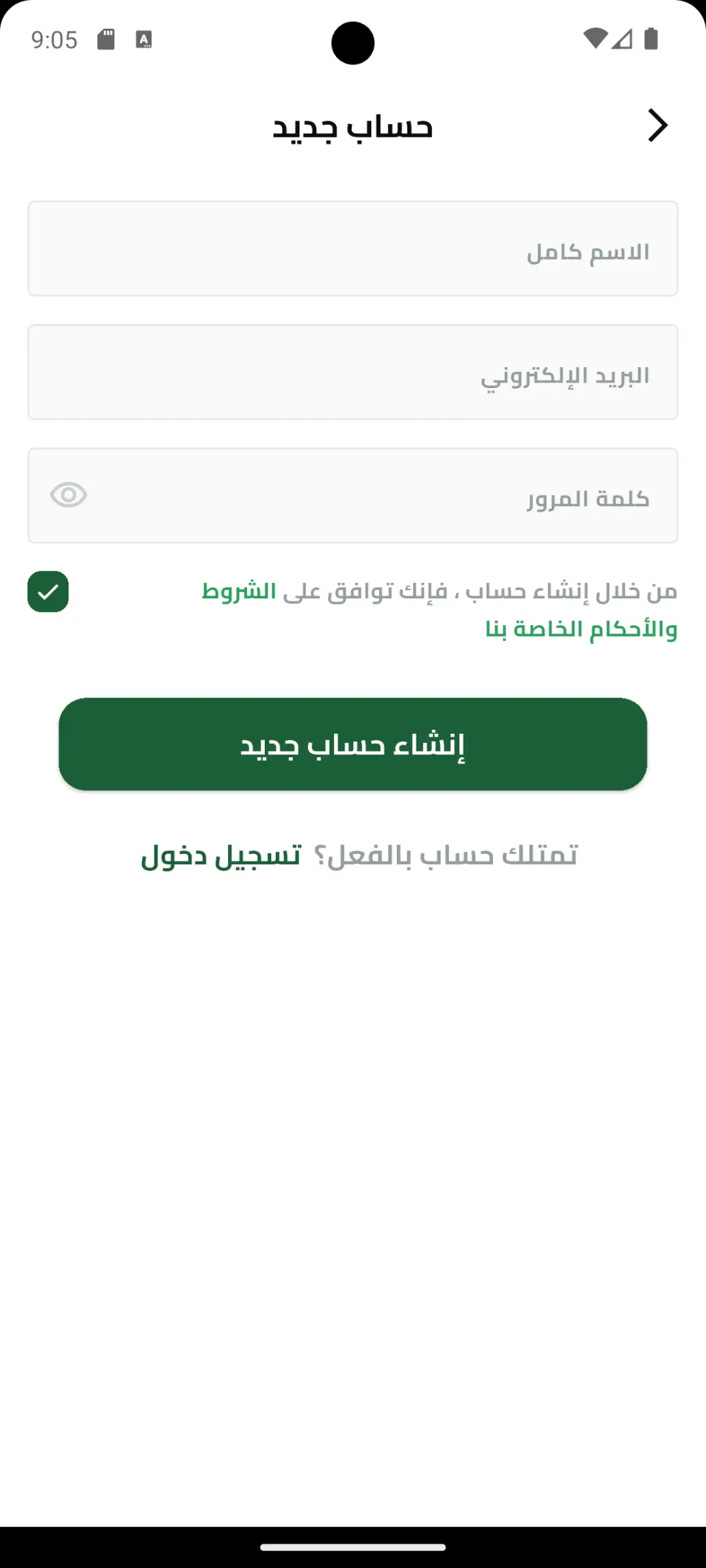
Task: Uncheck the terms agreement checkbox
Action: (48, 591)
